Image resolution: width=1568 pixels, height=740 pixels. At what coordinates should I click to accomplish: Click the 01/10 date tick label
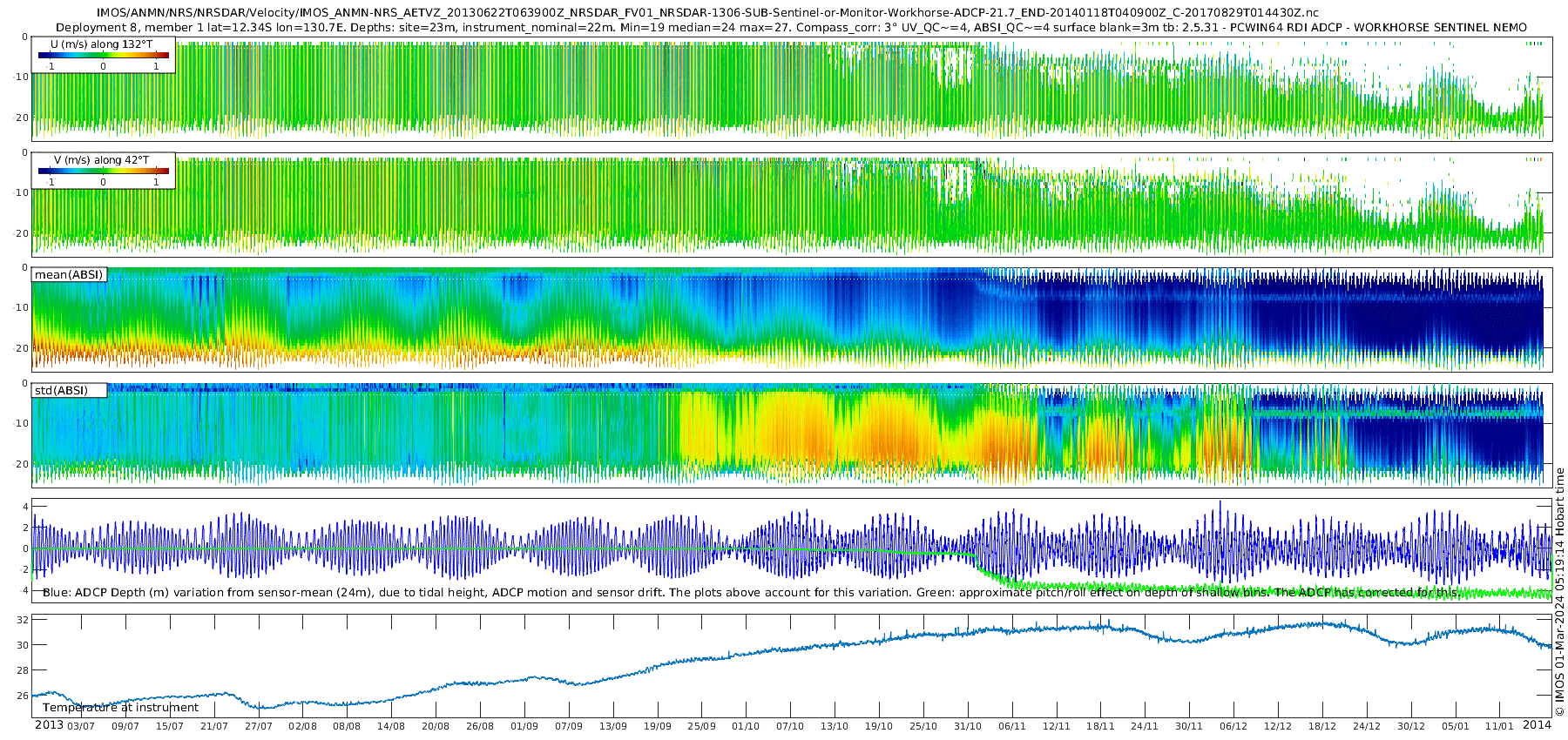pos(746,726)
